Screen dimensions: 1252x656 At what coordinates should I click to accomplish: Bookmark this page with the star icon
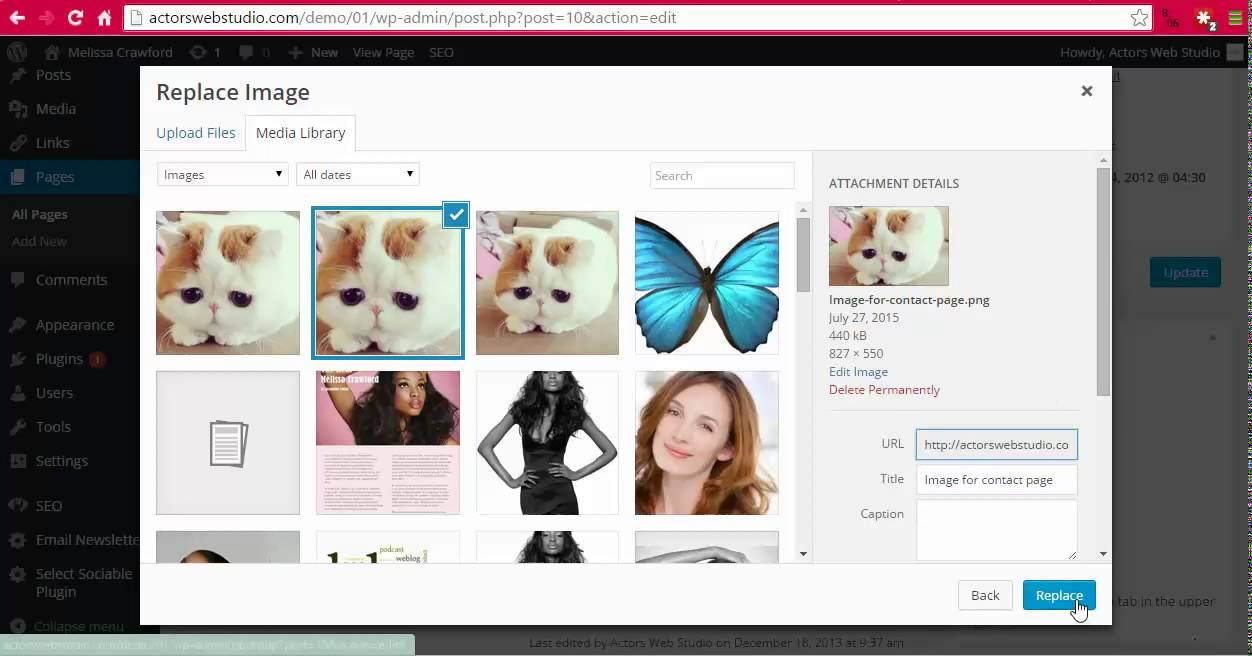[x=1139, y=17]
